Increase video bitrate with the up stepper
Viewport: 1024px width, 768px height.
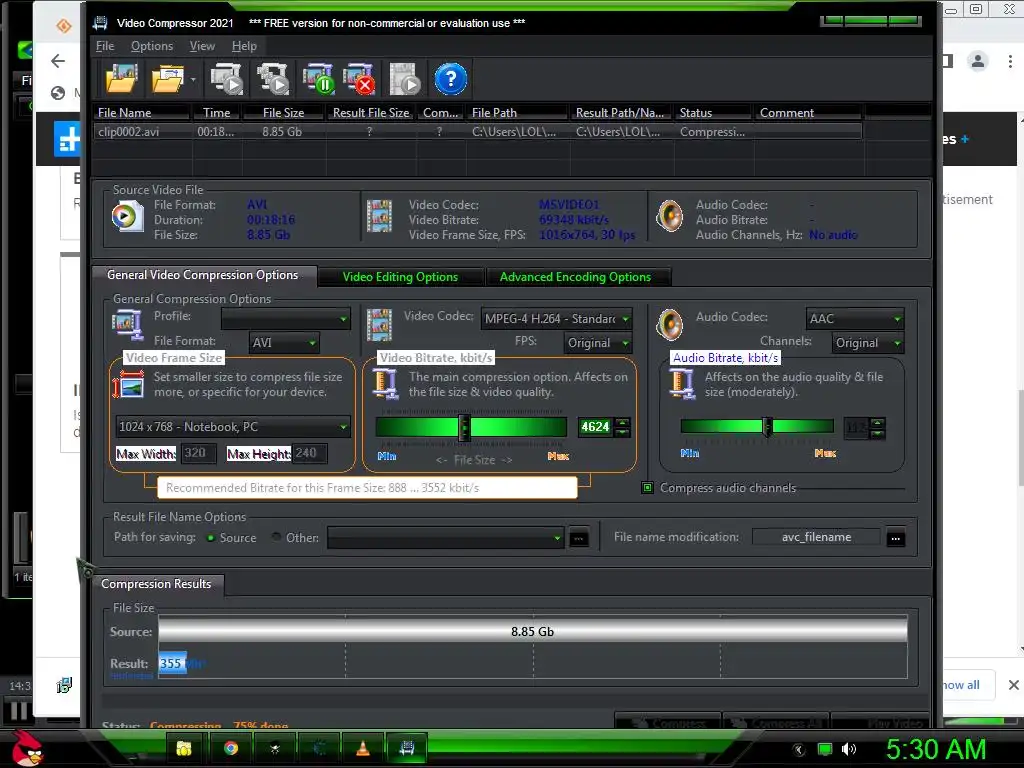click(622, 422)
